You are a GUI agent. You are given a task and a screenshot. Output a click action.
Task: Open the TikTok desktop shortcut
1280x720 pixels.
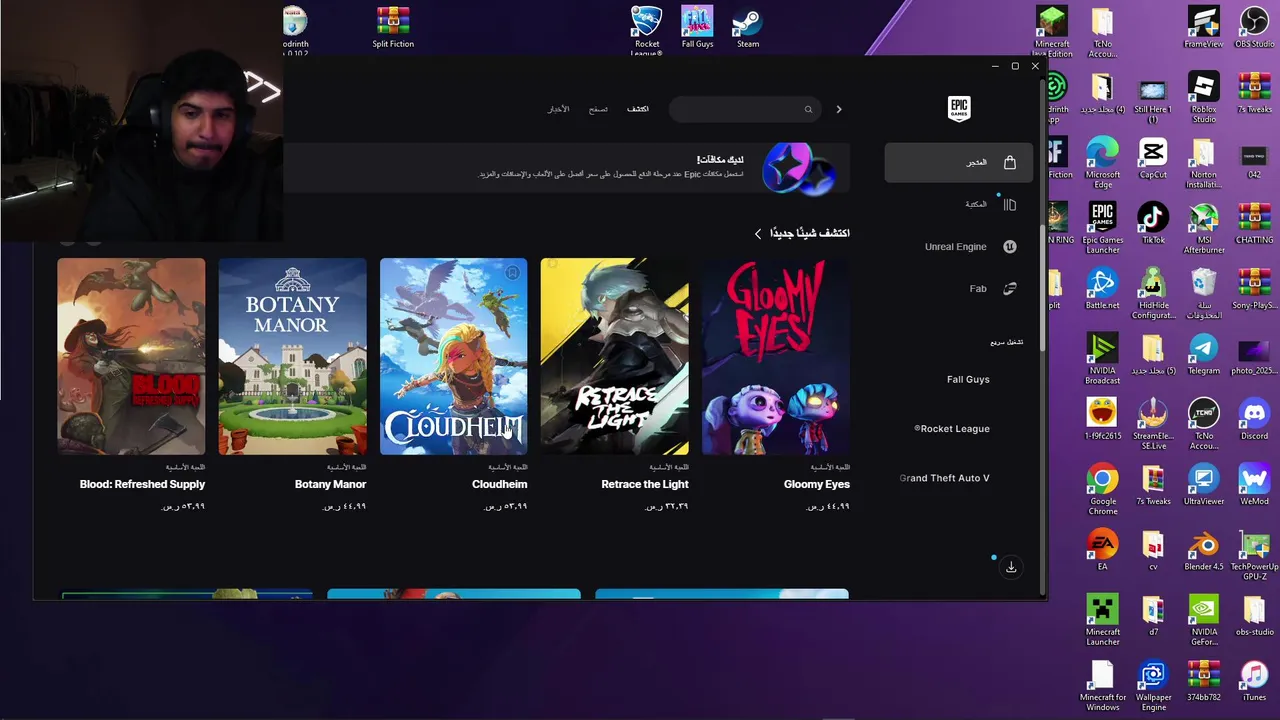coord(1153,223)
